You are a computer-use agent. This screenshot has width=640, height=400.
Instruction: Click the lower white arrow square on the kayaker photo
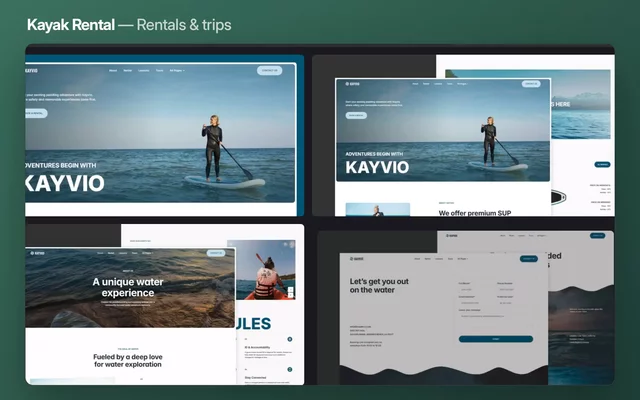coord(290,296)
